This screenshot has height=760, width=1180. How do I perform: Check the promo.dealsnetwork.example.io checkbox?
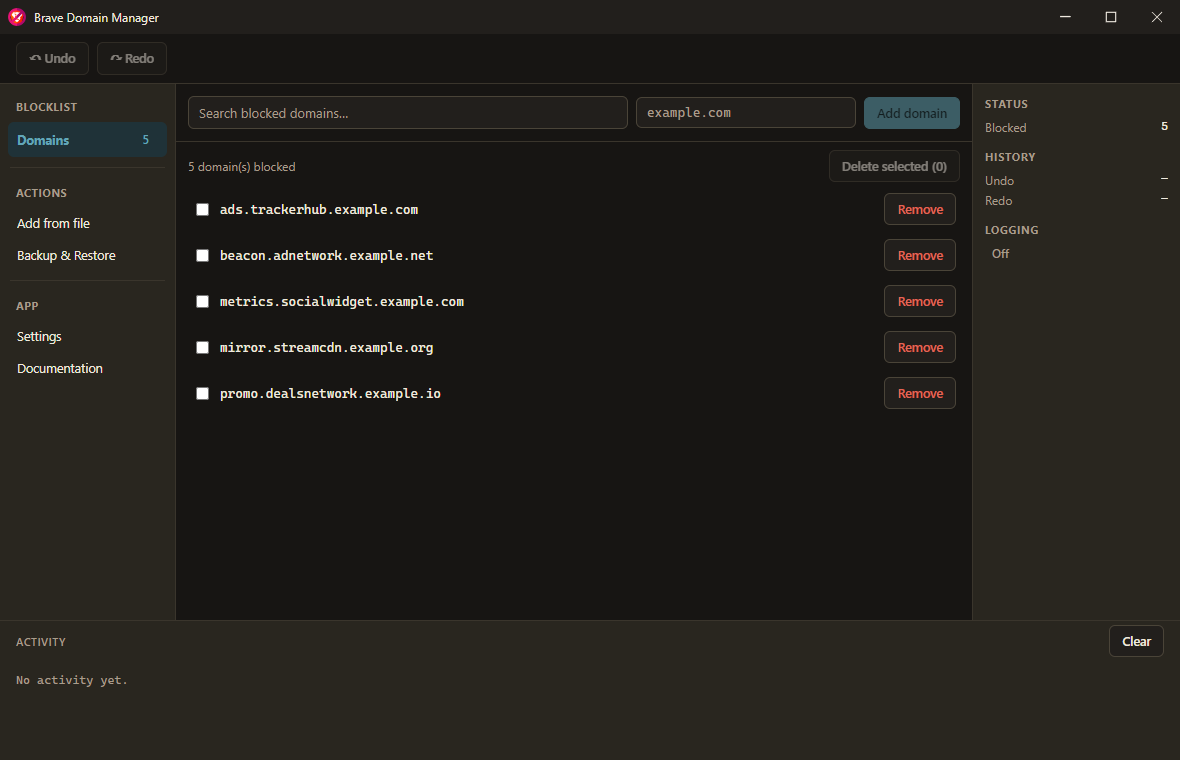(202, 394)
